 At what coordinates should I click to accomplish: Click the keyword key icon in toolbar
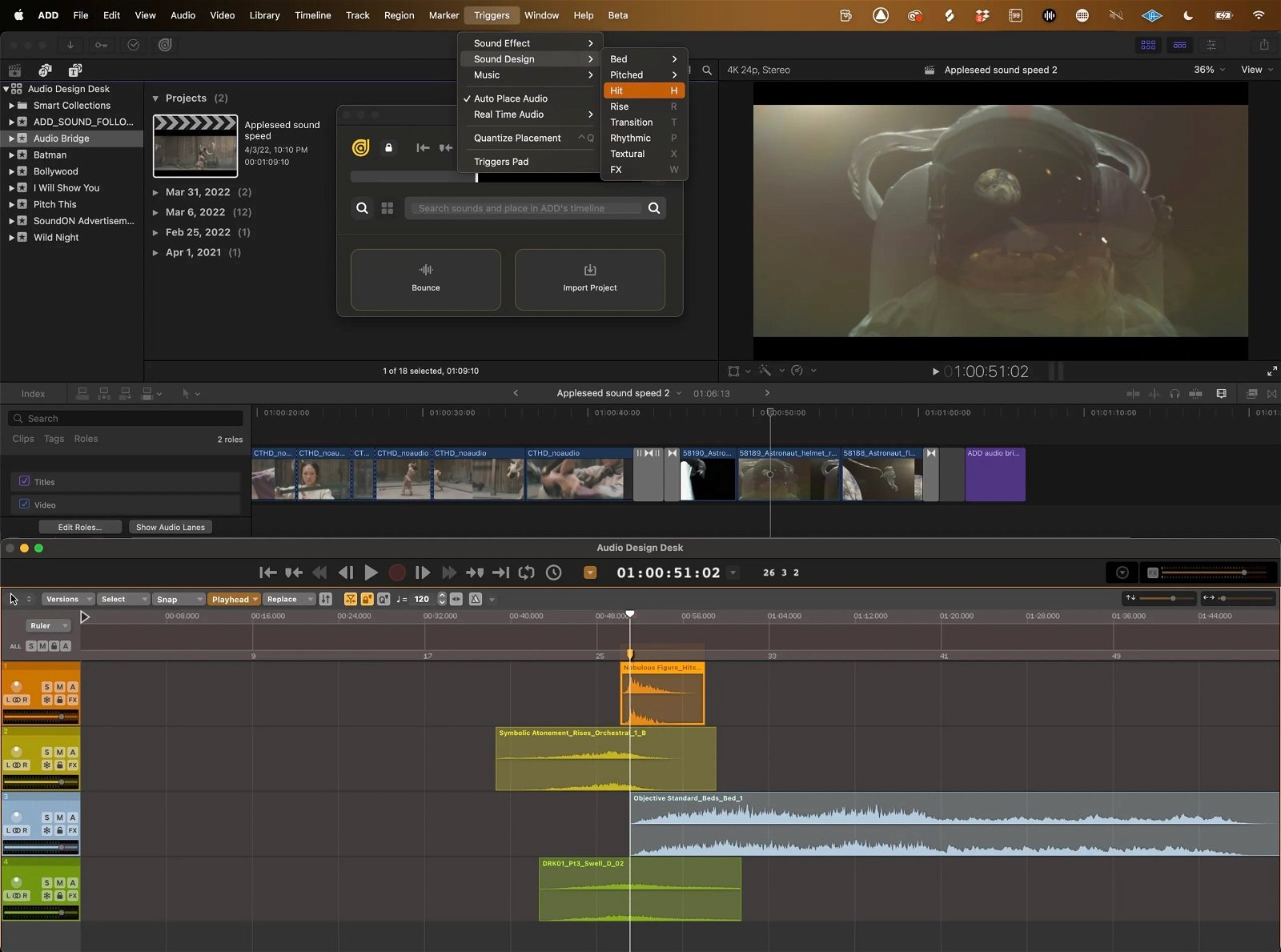click(x=101, y=45)
